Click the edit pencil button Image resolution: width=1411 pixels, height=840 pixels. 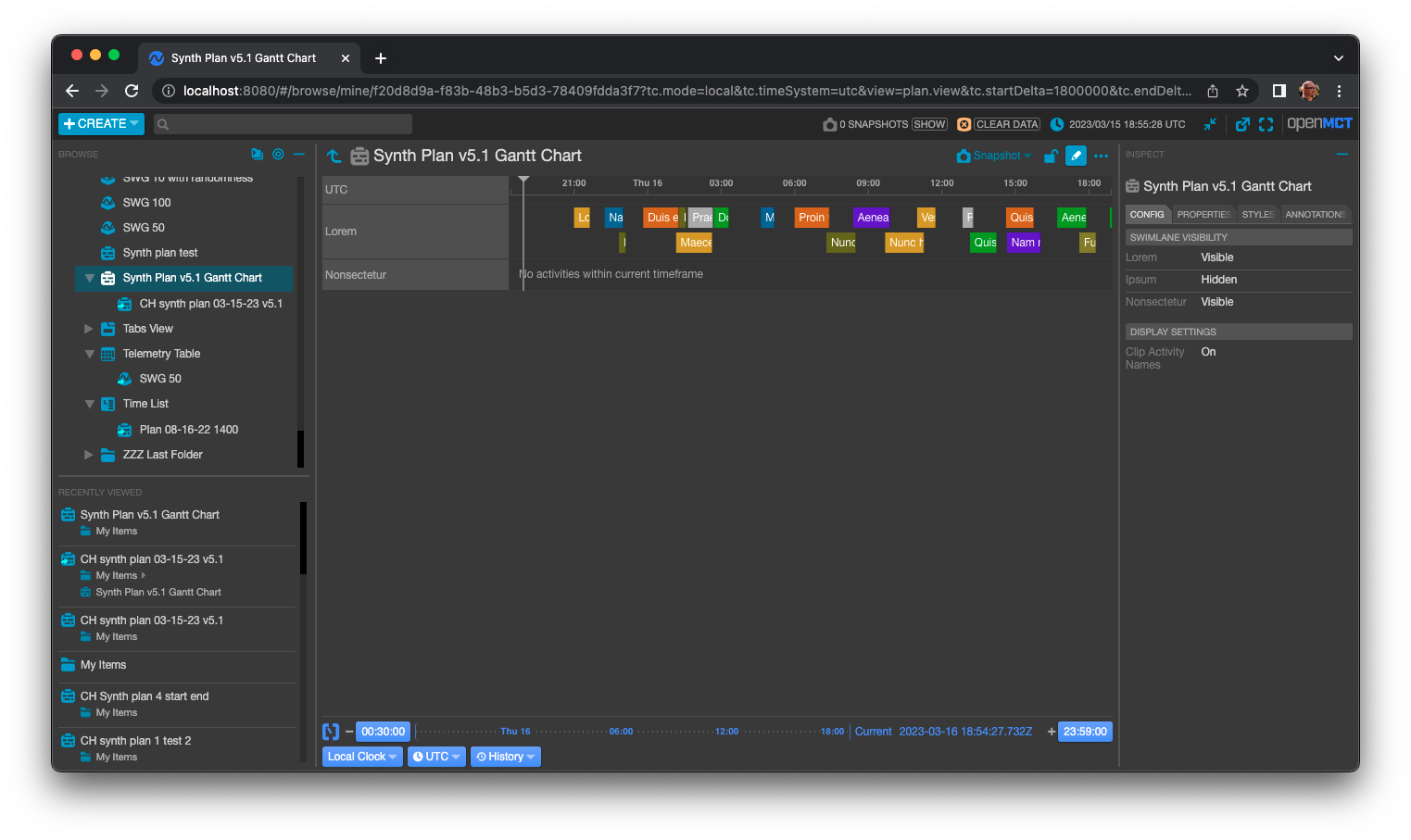pyautogui.click(x=1076, y=156)
